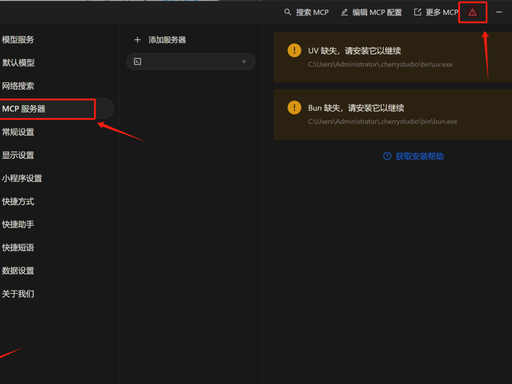The image size is (512, 384).
Task: Click the bun.exe file path text
Action: point(382,121)
